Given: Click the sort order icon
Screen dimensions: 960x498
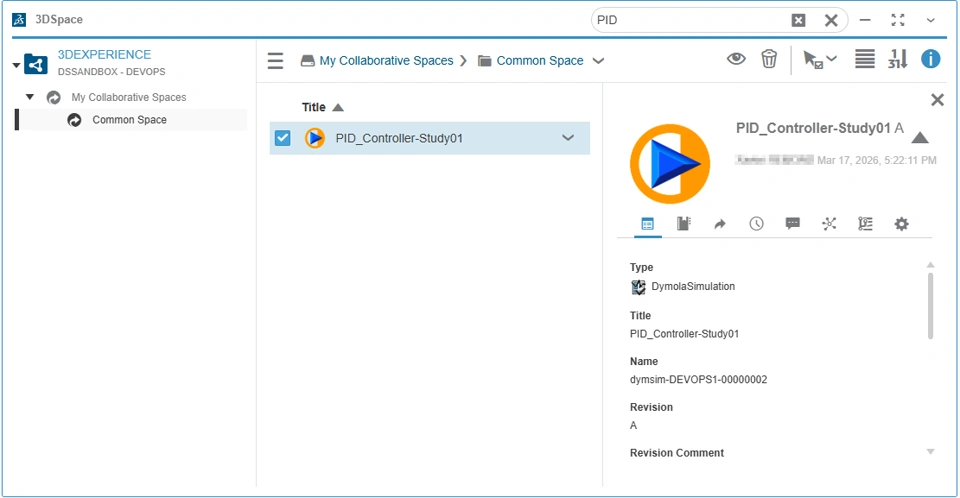Looking at the screenshot, I should tap(898, 59).
